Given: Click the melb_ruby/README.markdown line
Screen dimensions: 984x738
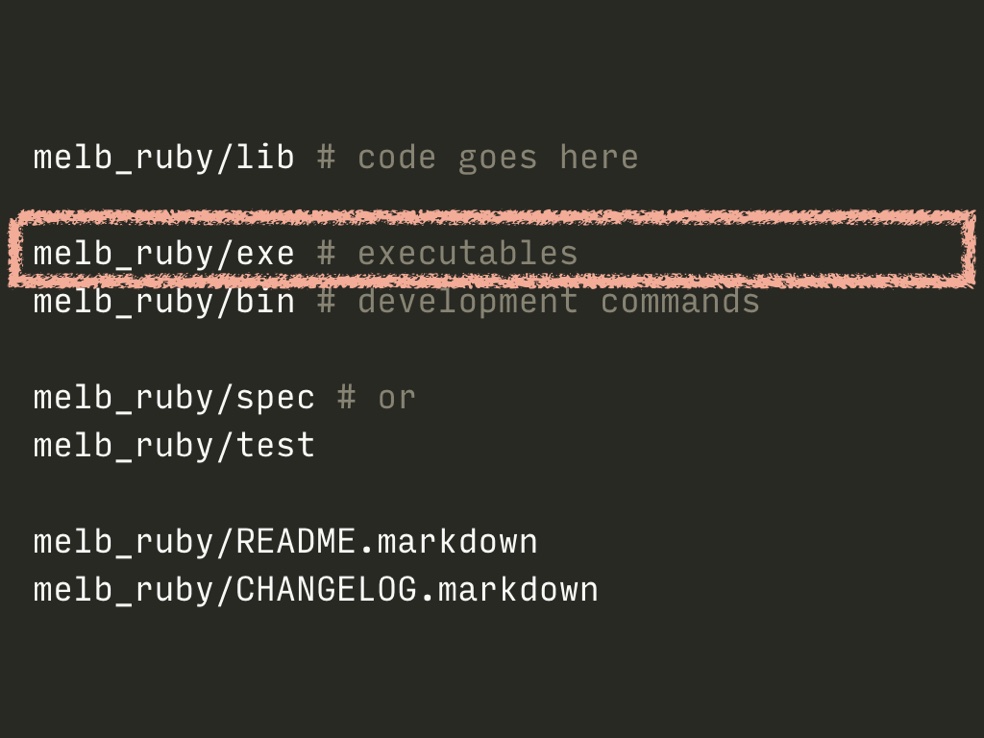Looking at the screenshot, I should click(x=285, y=542).
